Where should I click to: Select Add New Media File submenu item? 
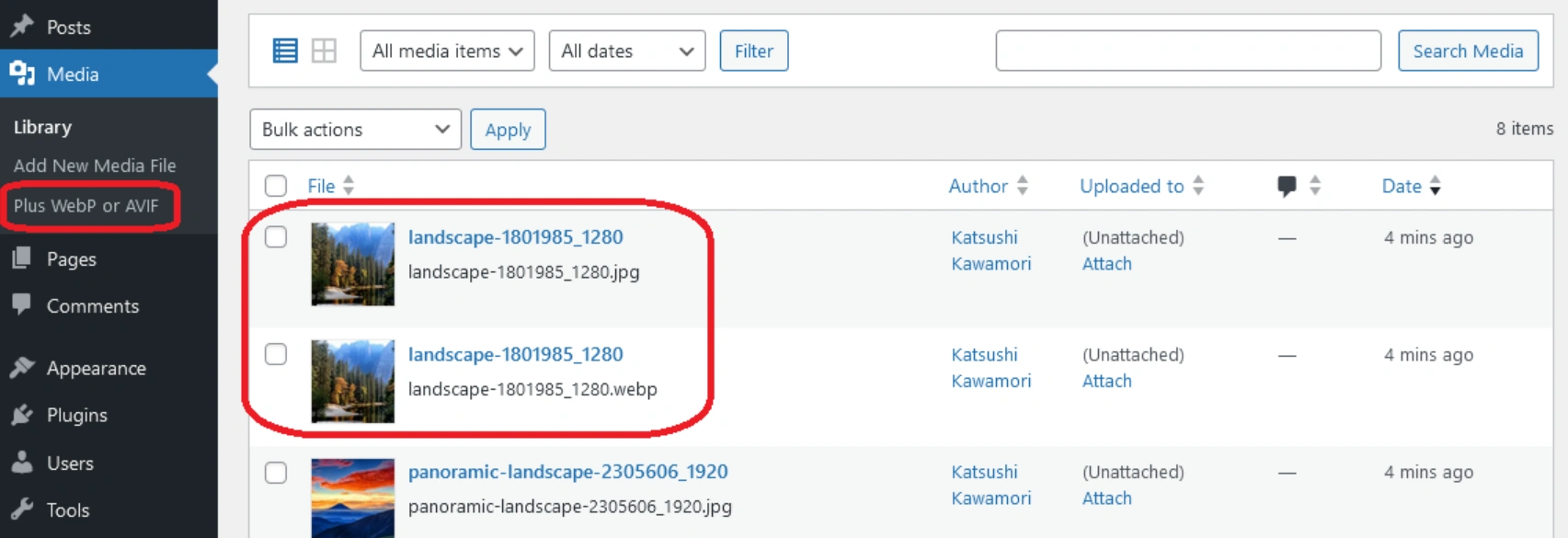(95, 166)
